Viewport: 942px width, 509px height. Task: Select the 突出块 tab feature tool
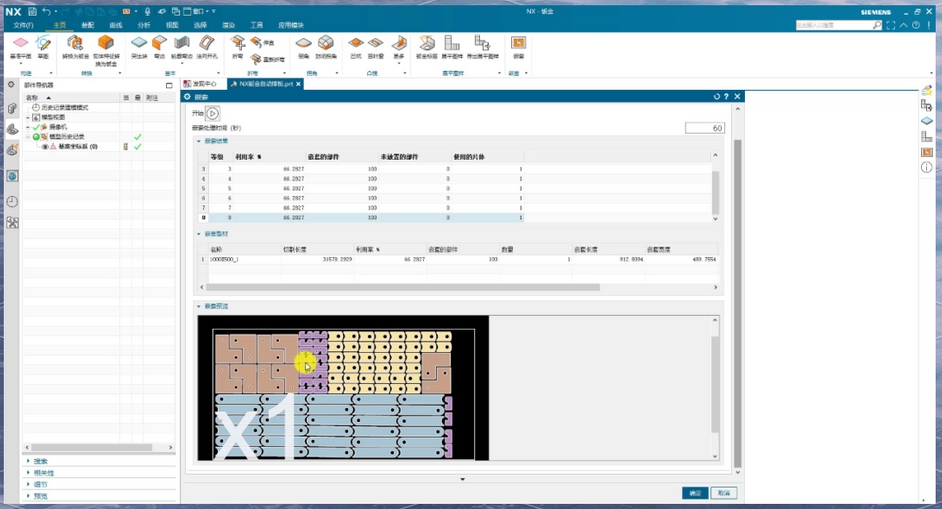coord(139,46)
